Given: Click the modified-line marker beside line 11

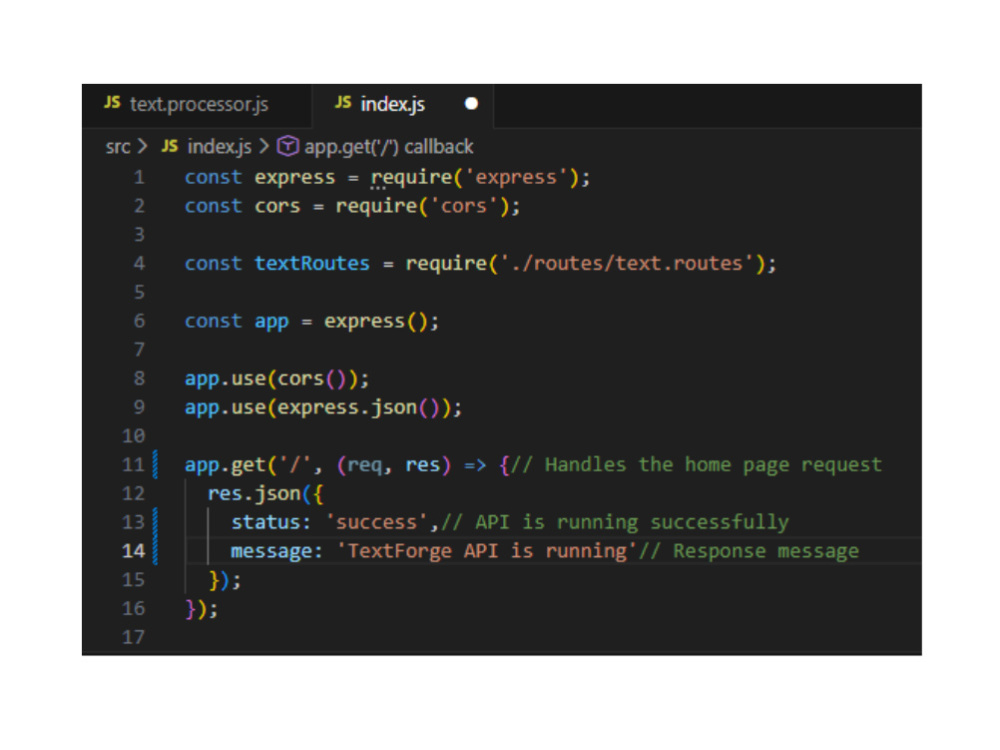Looking at the screenshot, I should click(x=155, y=464).
